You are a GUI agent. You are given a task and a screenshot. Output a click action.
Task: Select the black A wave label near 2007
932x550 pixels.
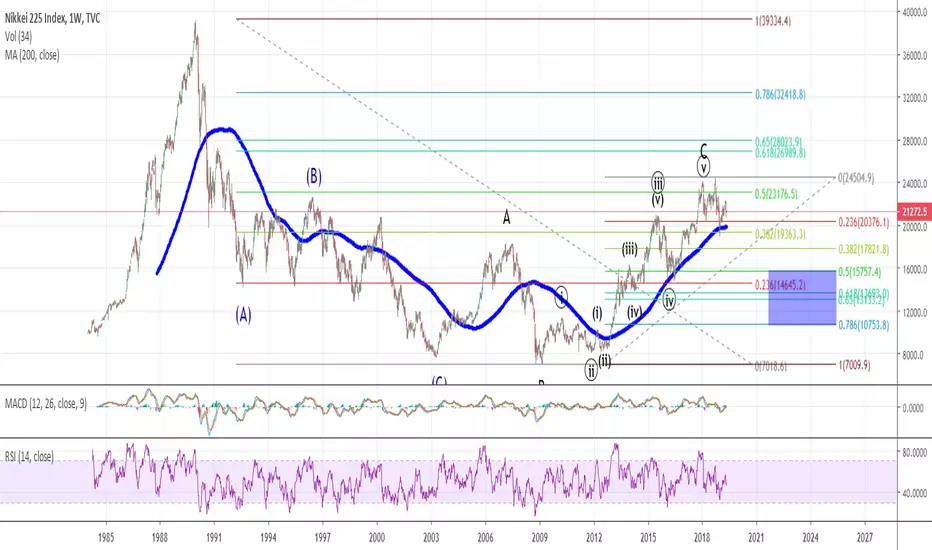pos(506,218)
